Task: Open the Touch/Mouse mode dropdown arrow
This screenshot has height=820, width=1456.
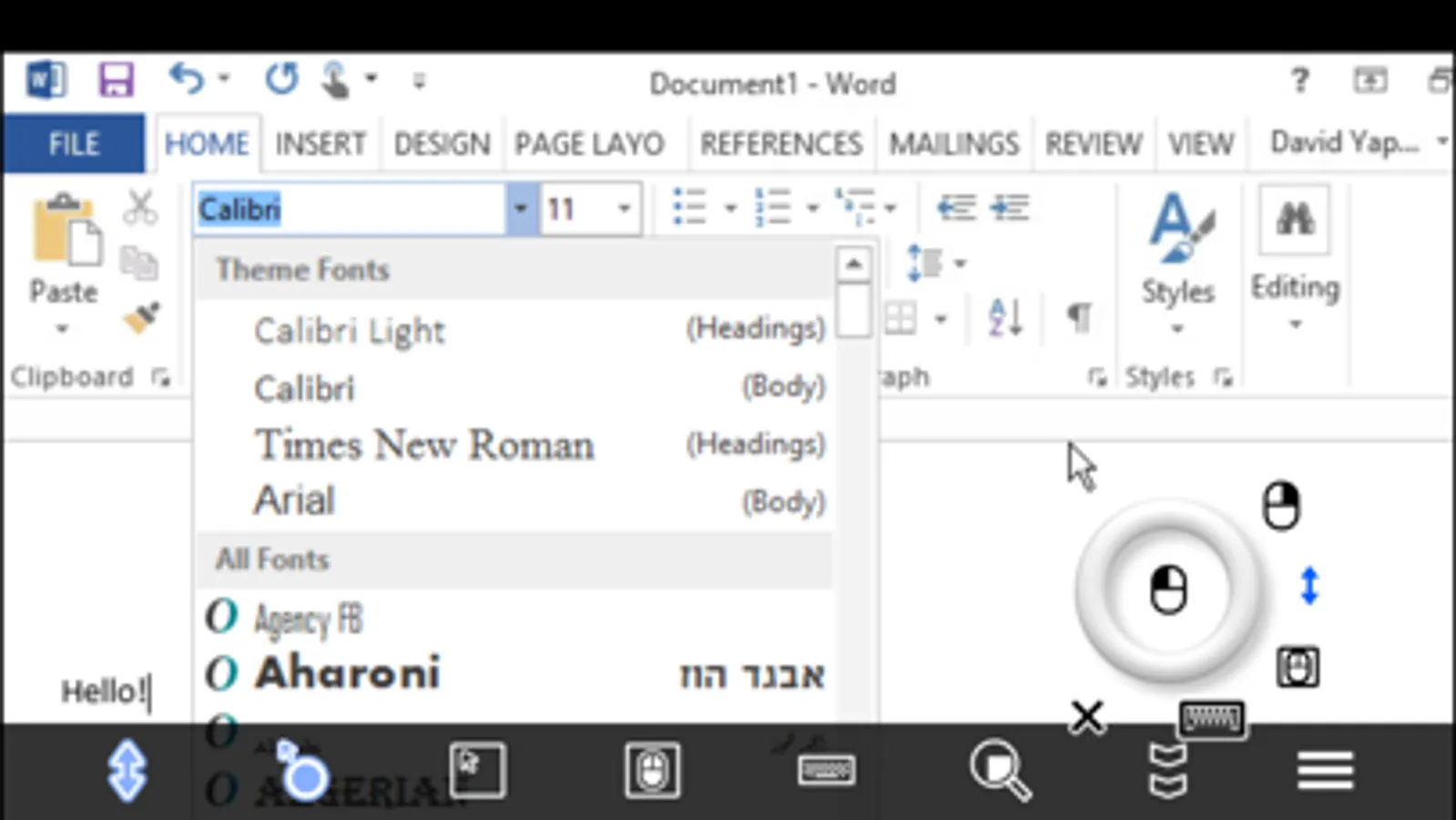Action: click(x=371, y=79)
